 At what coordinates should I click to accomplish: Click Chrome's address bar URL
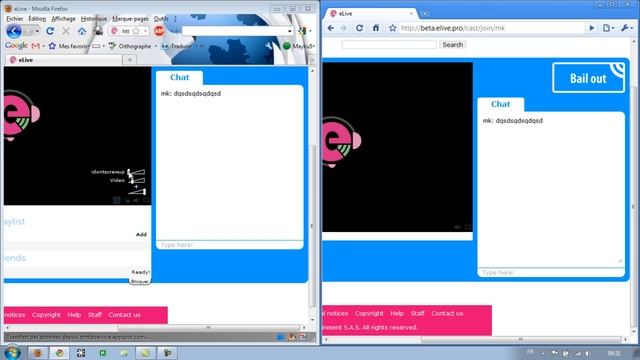(x=453, y=28)
